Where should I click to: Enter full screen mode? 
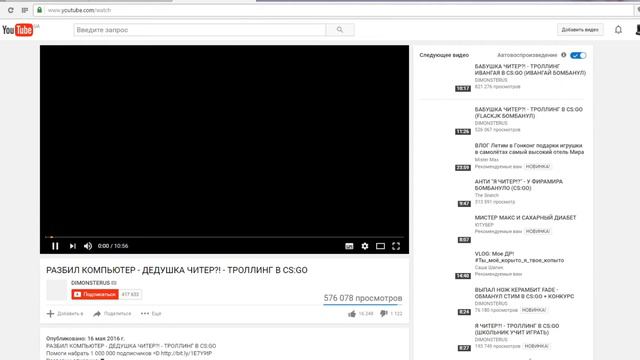click(x=396, y=246)
